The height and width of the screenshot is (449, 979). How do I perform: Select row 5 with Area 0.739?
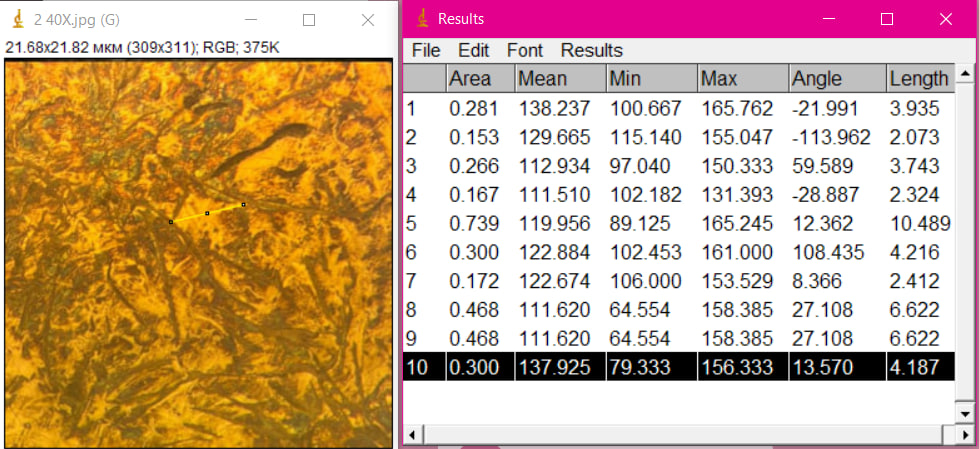(679, 224)
